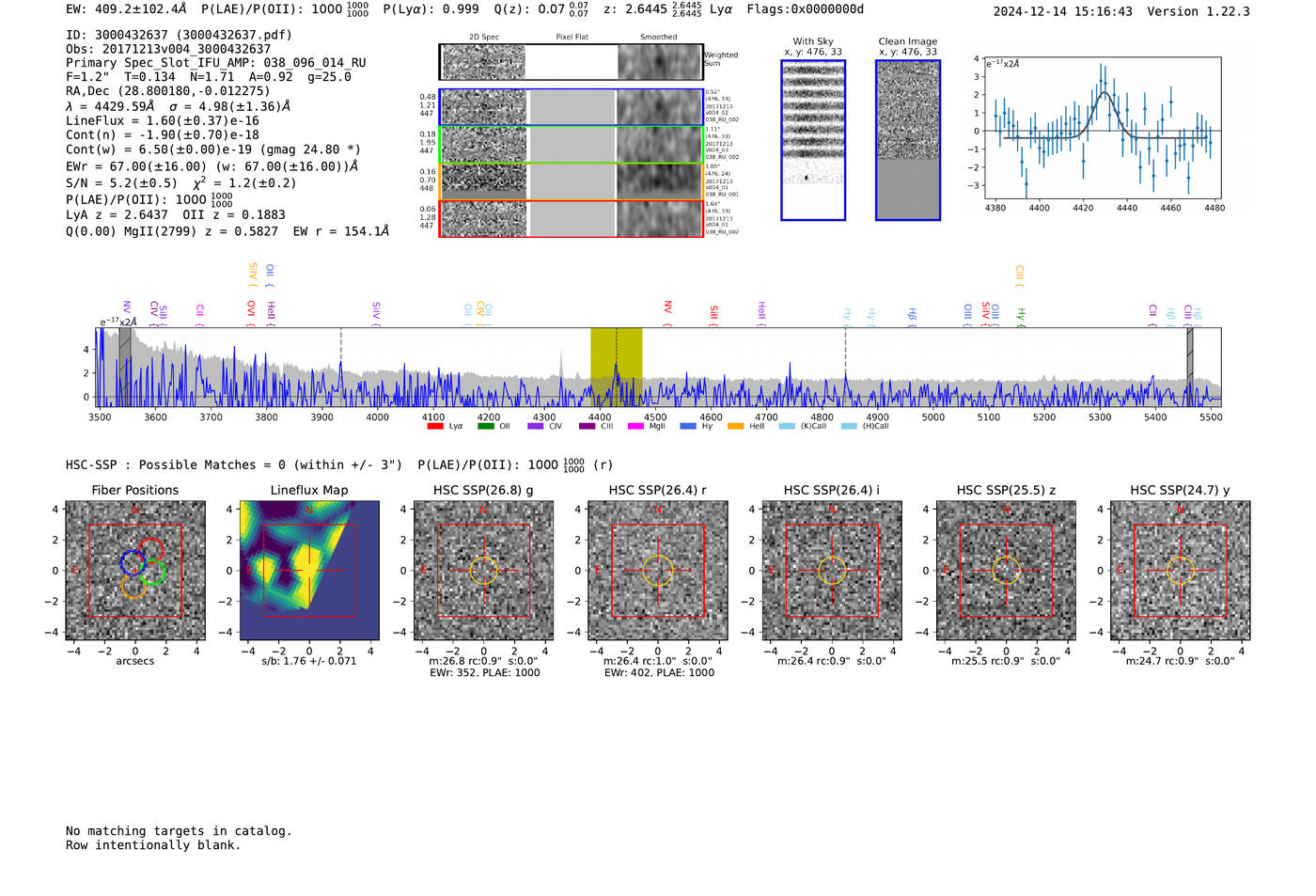
Task: Select the No matching targets in catalog text
Action: click(x=179, y=831)
